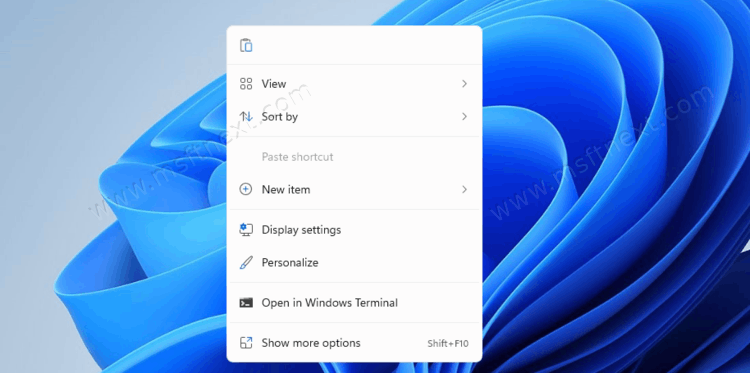
Task: Click the Shift+F10 shortcut hint
Action: (448, 343)
